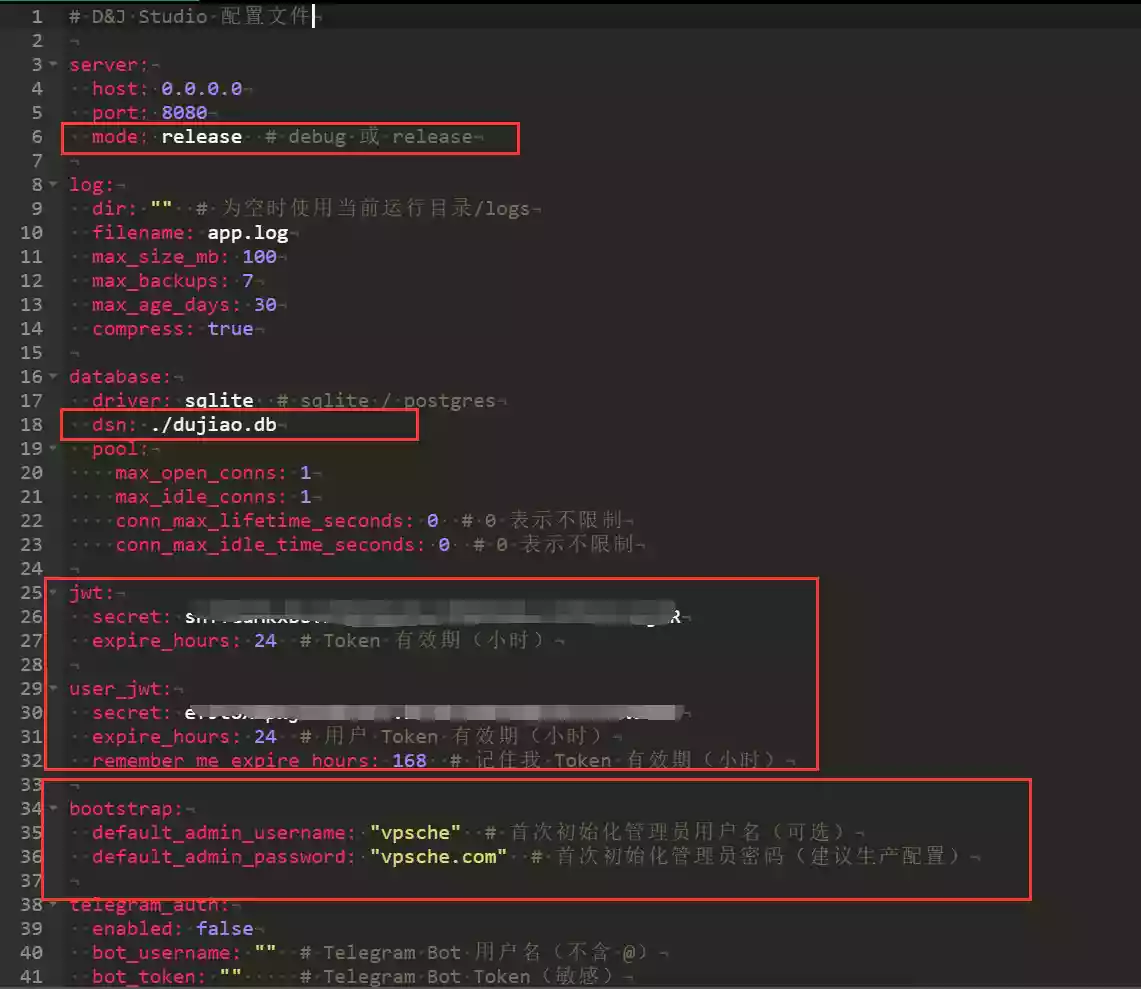
Task: Click line number 1 in the gutter
Action: [x=36, y=17]
